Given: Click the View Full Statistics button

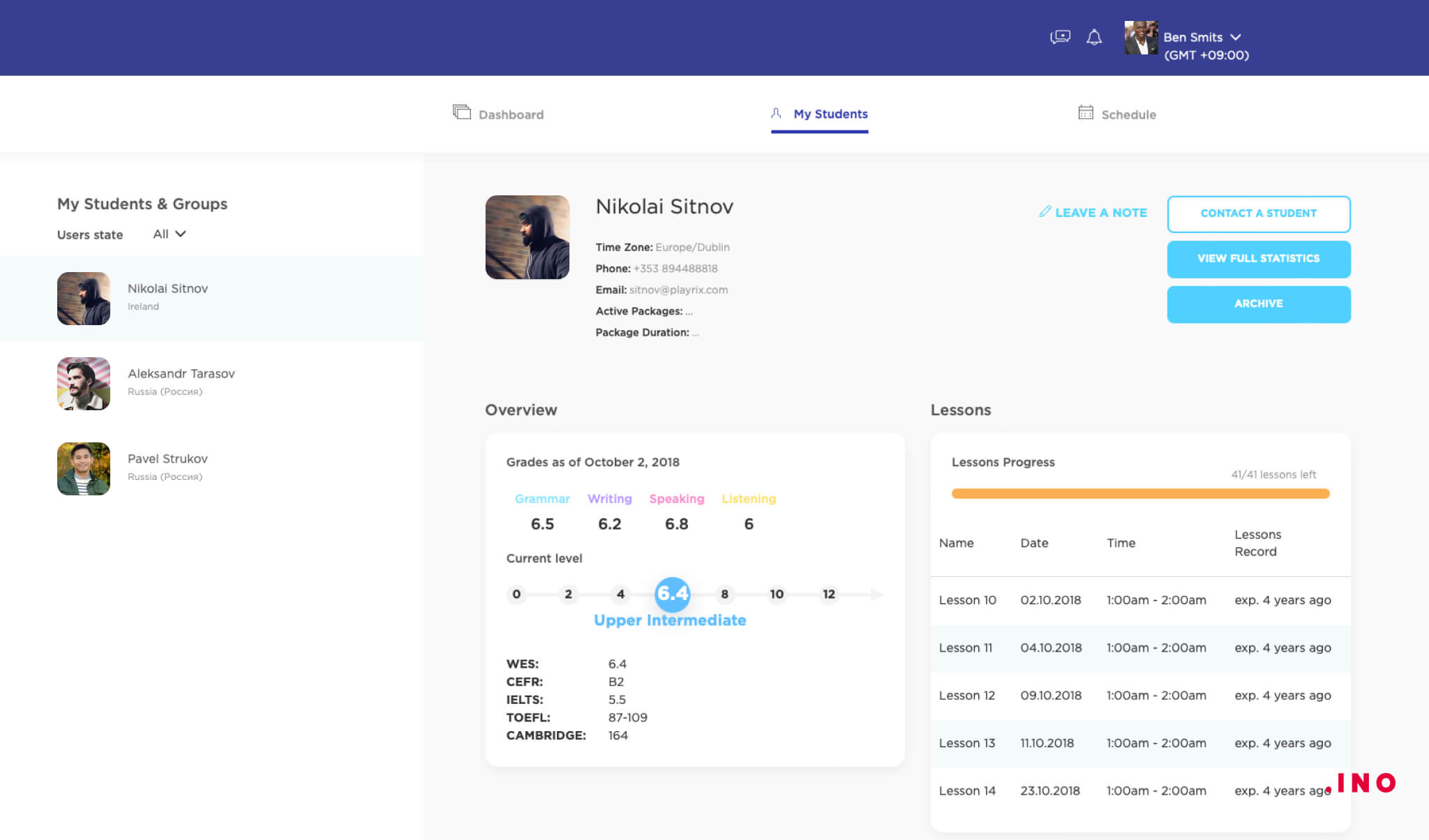Looking at the screenshot, I should [x=1258, y=258].
